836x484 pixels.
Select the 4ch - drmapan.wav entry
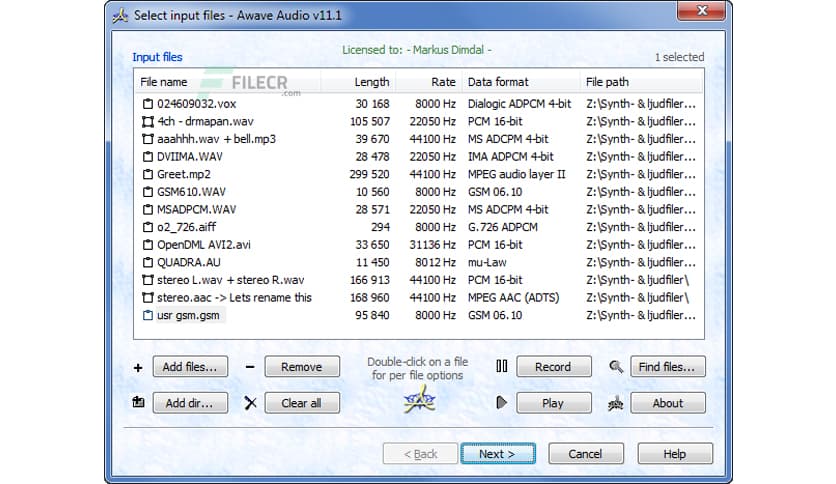click(x=419, y=122)
